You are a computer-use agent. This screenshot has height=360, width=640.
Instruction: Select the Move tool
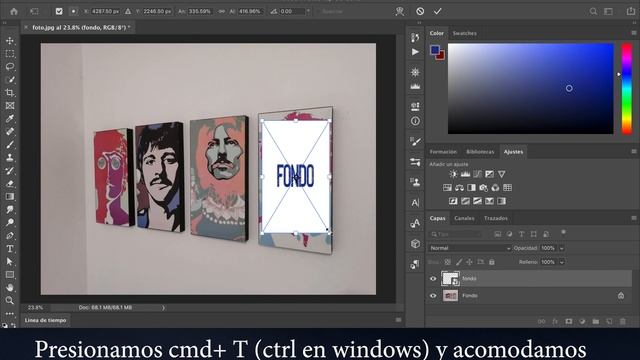click(10, 41)
